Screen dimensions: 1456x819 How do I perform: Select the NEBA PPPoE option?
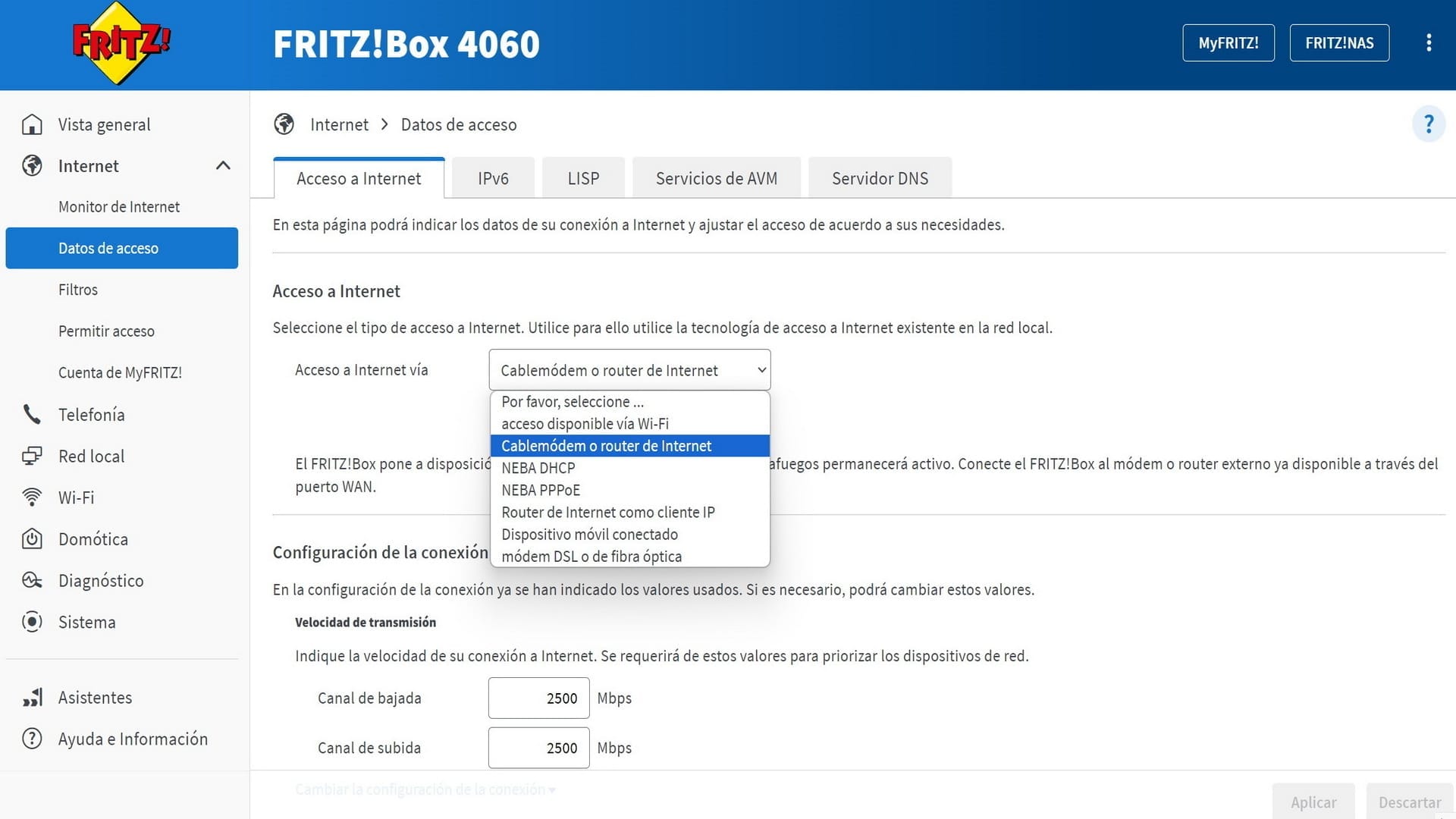[630, 490]
